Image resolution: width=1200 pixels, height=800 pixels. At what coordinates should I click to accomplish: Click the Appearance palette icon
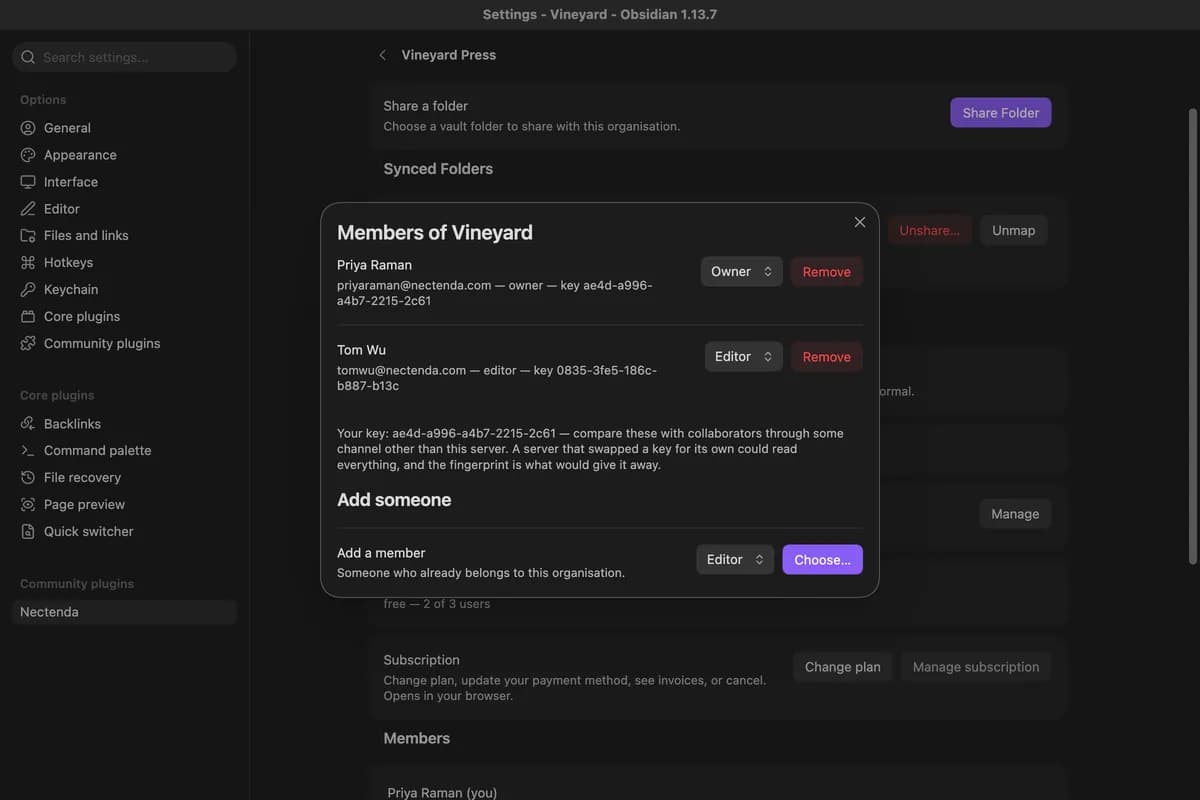pyautogui.click(x=28, y=155)
